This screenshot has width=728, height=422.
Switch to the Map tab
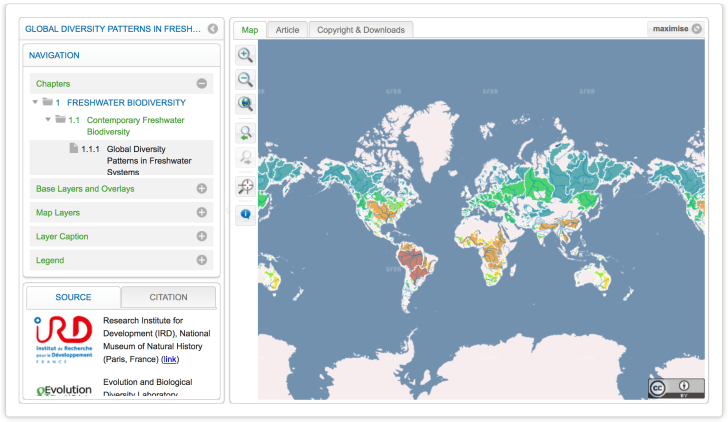(250, 30)
